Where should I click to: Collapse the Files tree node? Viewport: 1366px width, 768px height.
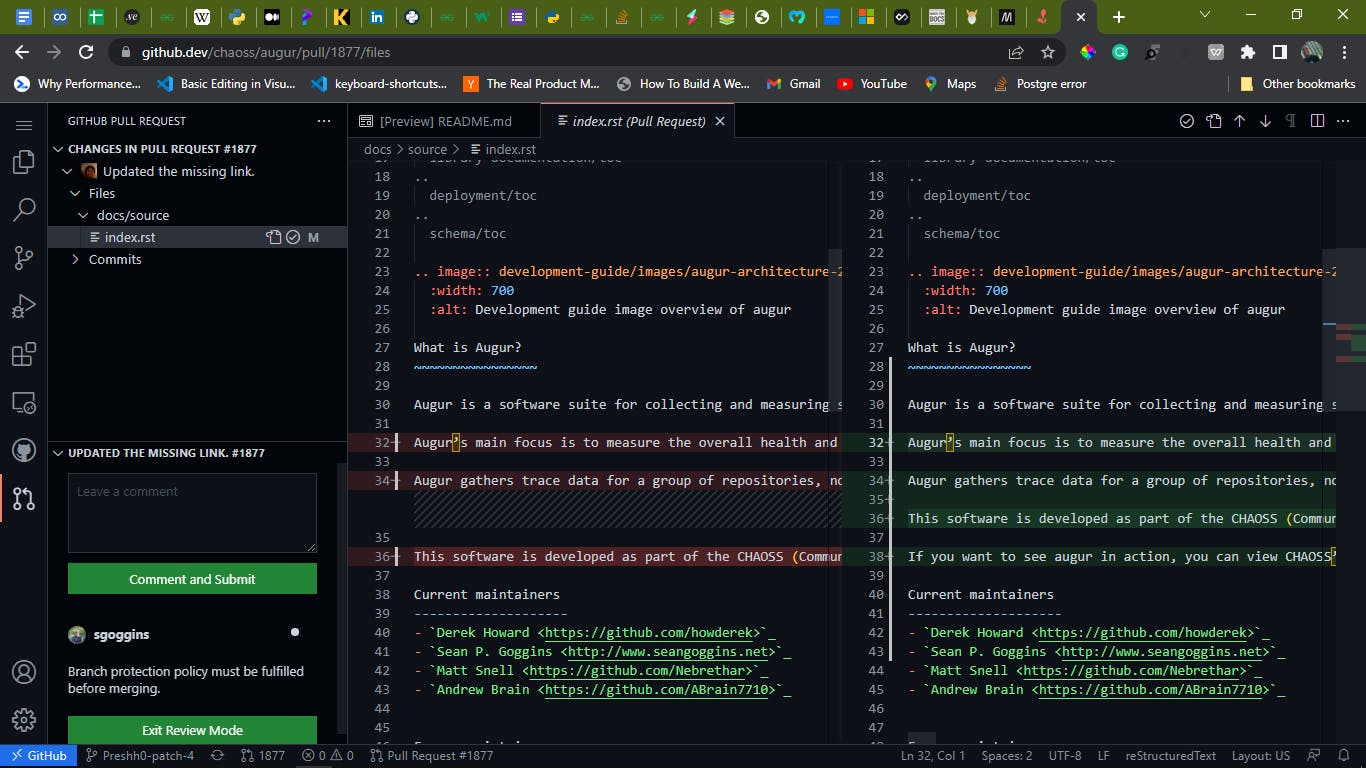coord(75,193)
